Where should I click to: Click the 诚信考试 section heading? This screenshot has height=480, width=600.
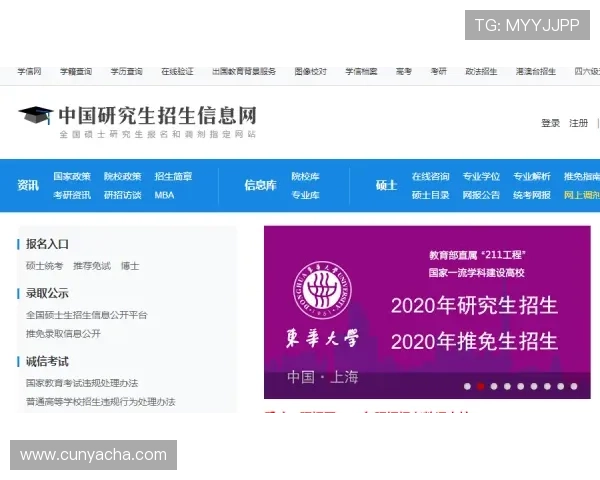point(47,361)
